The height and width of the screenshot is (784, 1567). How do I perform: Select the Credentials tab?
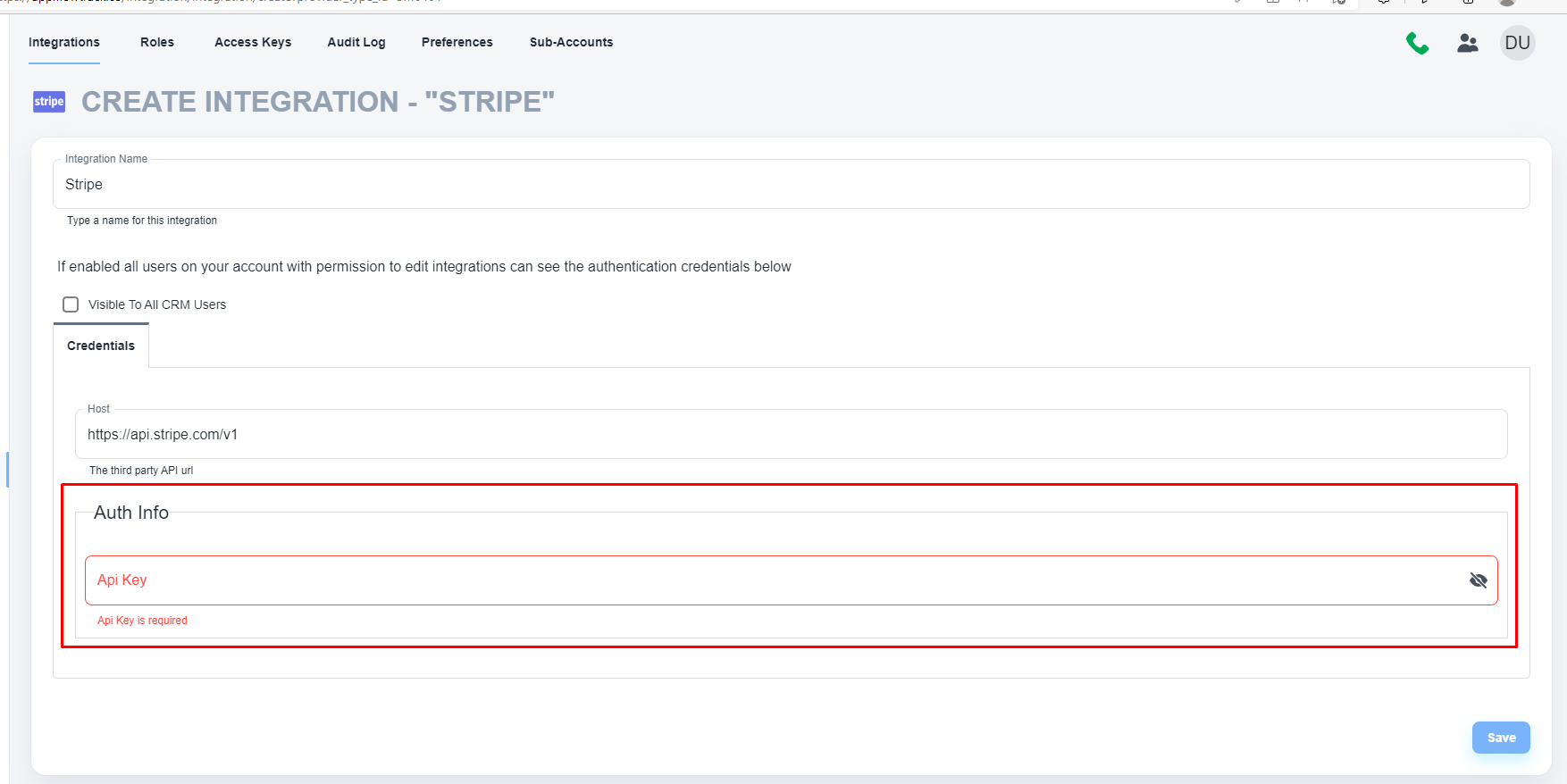101,346
